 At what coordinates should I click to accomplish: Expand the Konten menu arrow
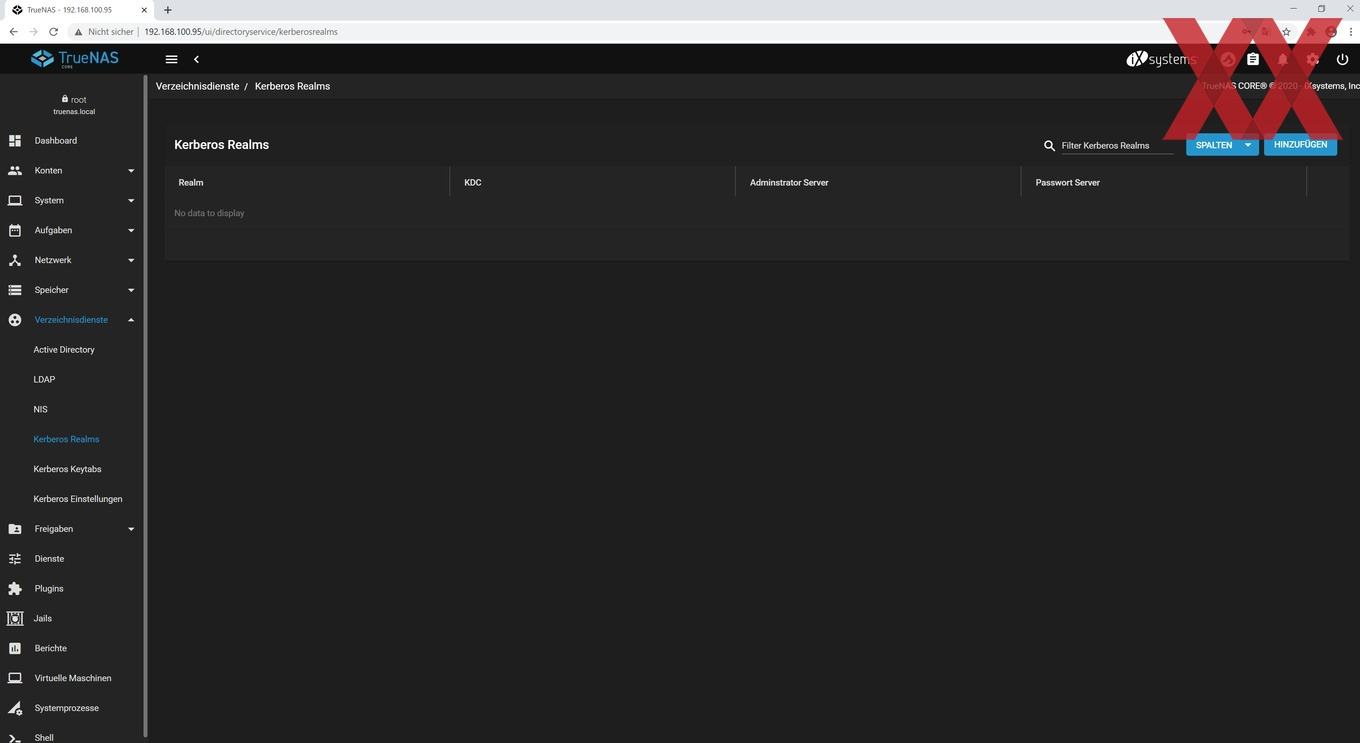[131, 171]
